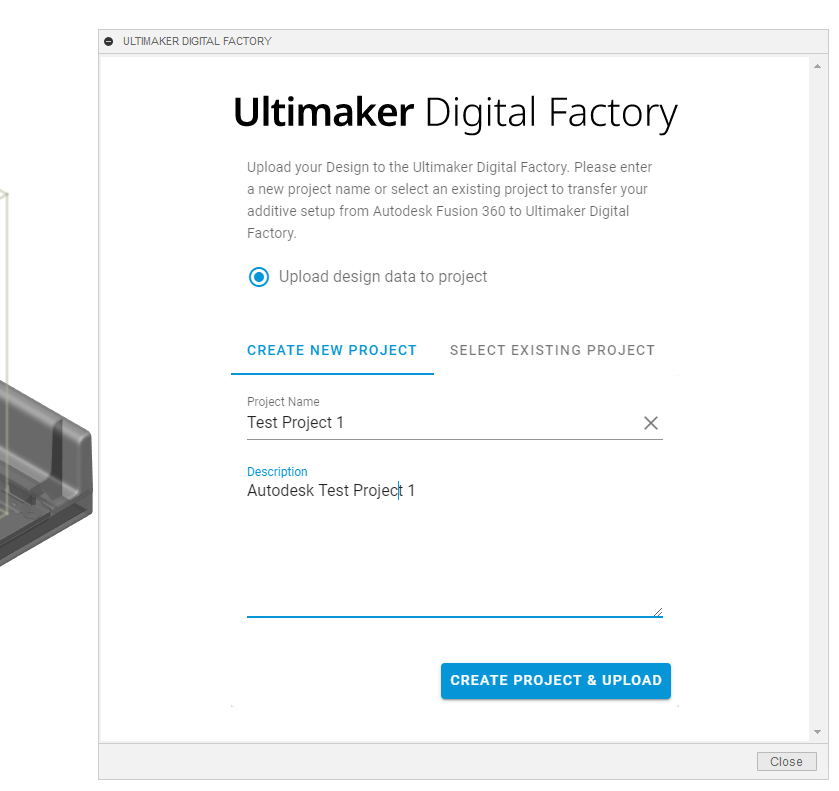839x791 pixels.
Task: Click the Project Name label
Action: [283, 402]
